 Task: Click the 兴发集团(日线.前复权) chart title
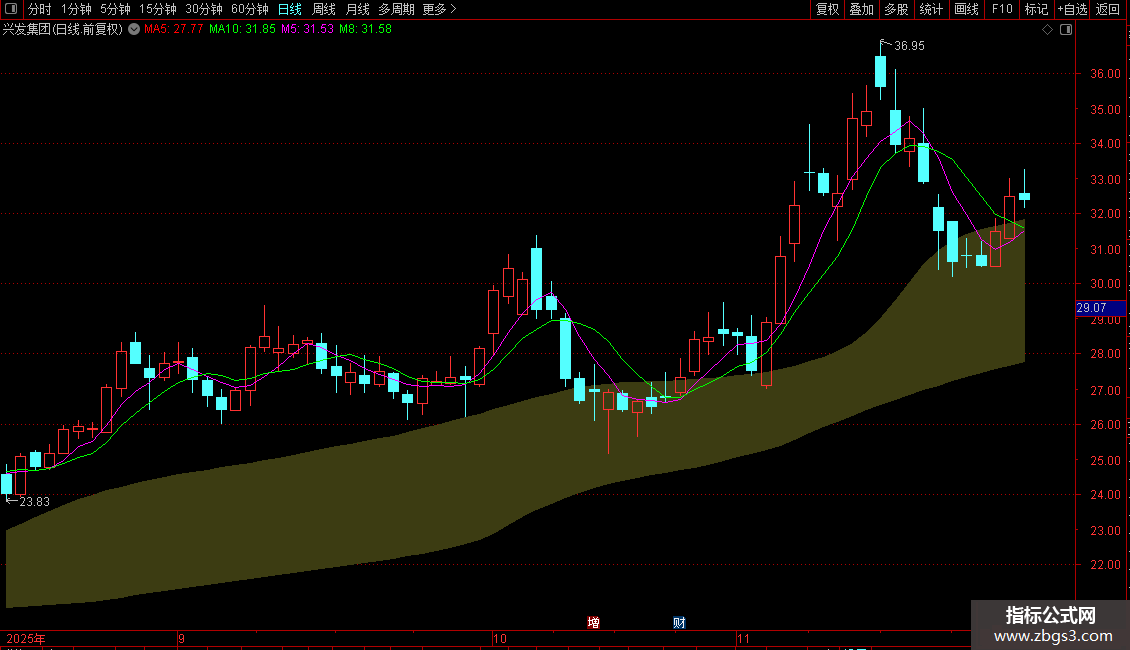point(63,30)
